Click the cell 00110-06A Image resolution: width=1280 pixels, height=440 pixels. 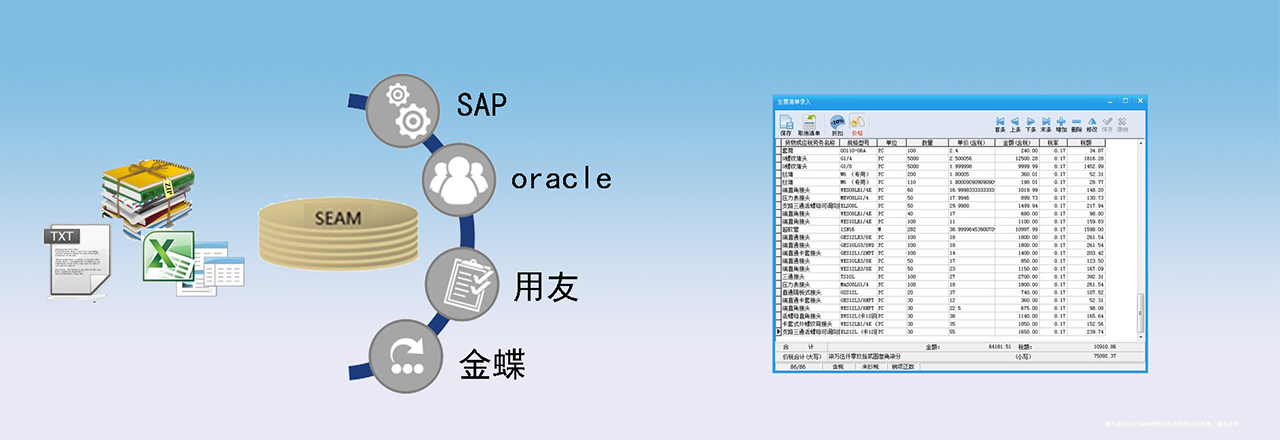858,151
